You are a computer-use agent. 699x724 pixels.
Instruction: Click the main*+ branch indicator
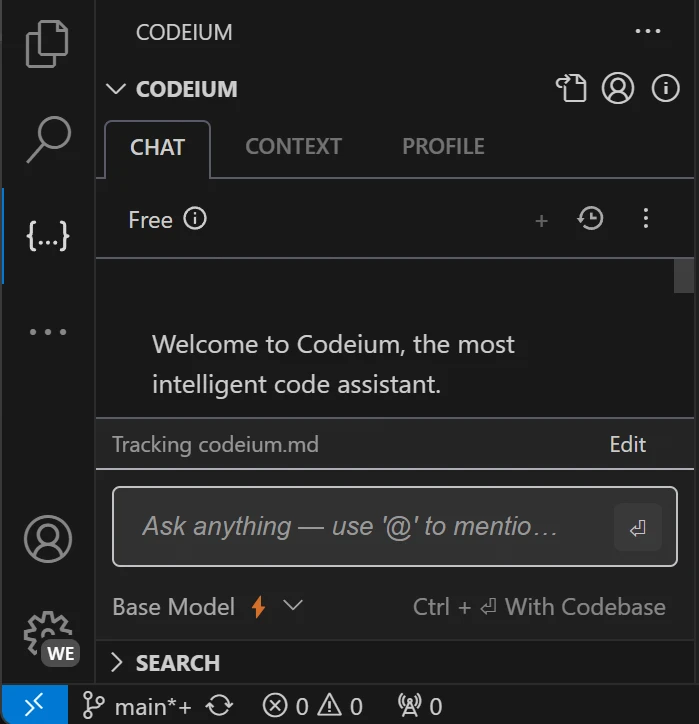[x=138, y=707]
